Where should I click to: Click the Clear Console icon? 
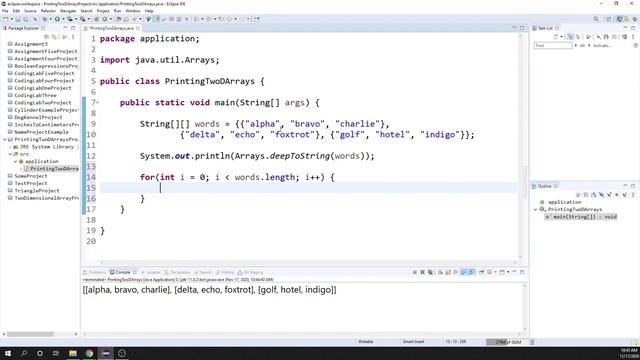click(440, 272)
